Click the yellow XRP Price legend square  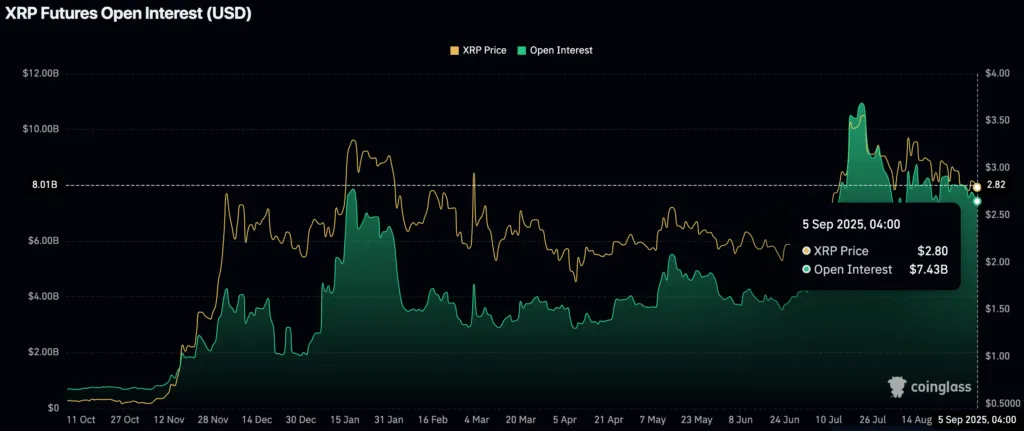pyautogui.click(x=456, y=49)
